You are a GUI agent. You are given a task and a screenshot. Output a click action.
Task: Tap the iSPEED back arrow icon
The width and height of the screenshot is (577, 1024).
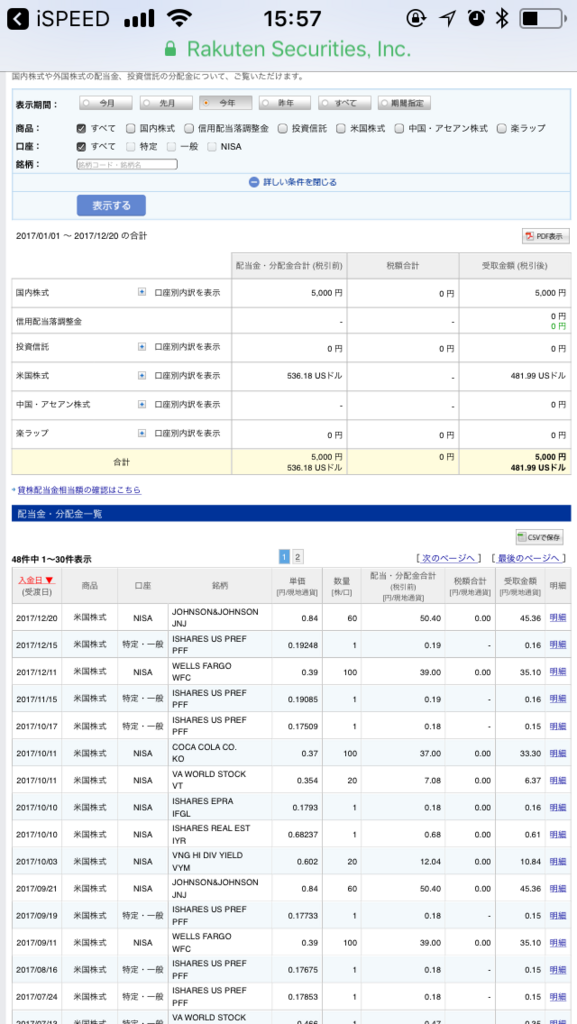click(18, 19)
